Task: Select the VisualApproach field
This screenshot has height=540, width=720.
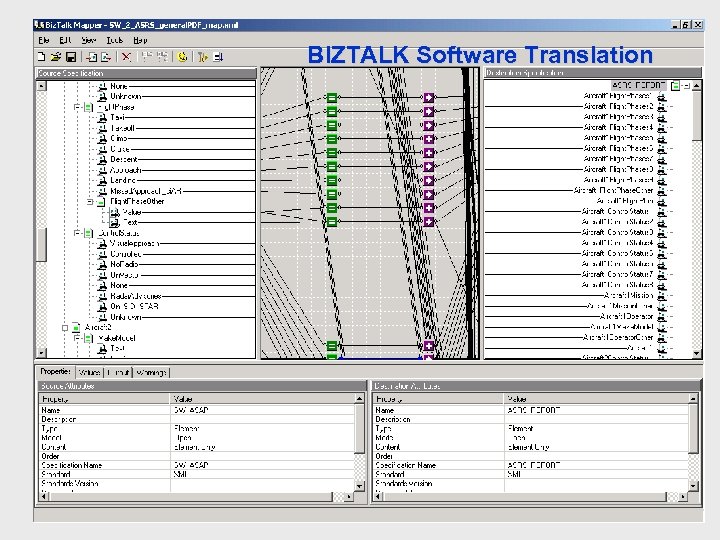Action: click(x=135, y=243)
